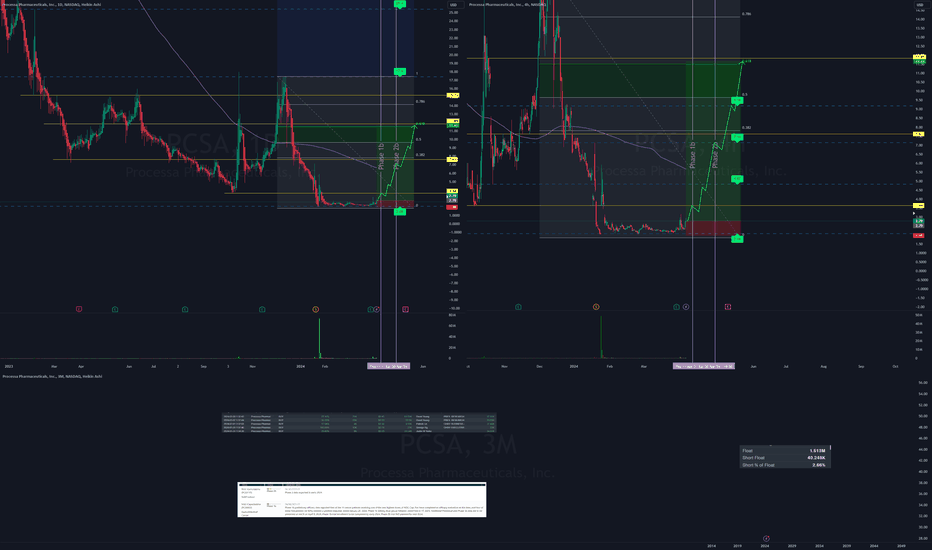The height and width of the screenshot is (550, 932).
Task: Click first green event marker on 4h chart
Action: [x=518, y=307]
